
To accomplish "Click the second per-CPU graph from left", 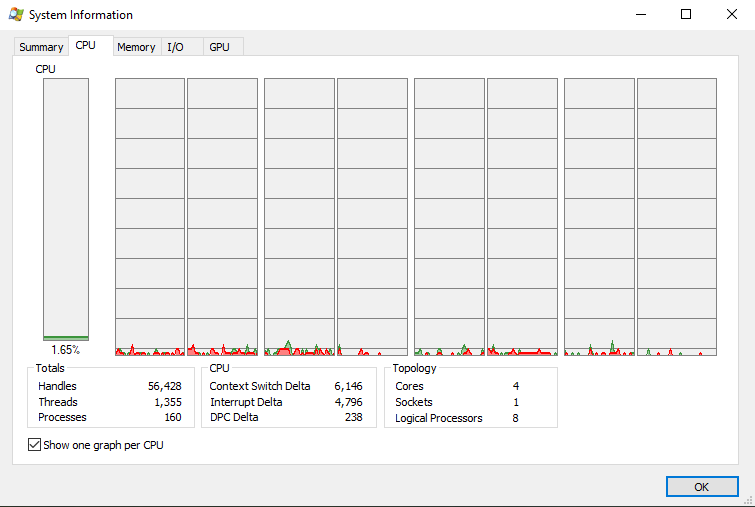I will pos(223,217).
